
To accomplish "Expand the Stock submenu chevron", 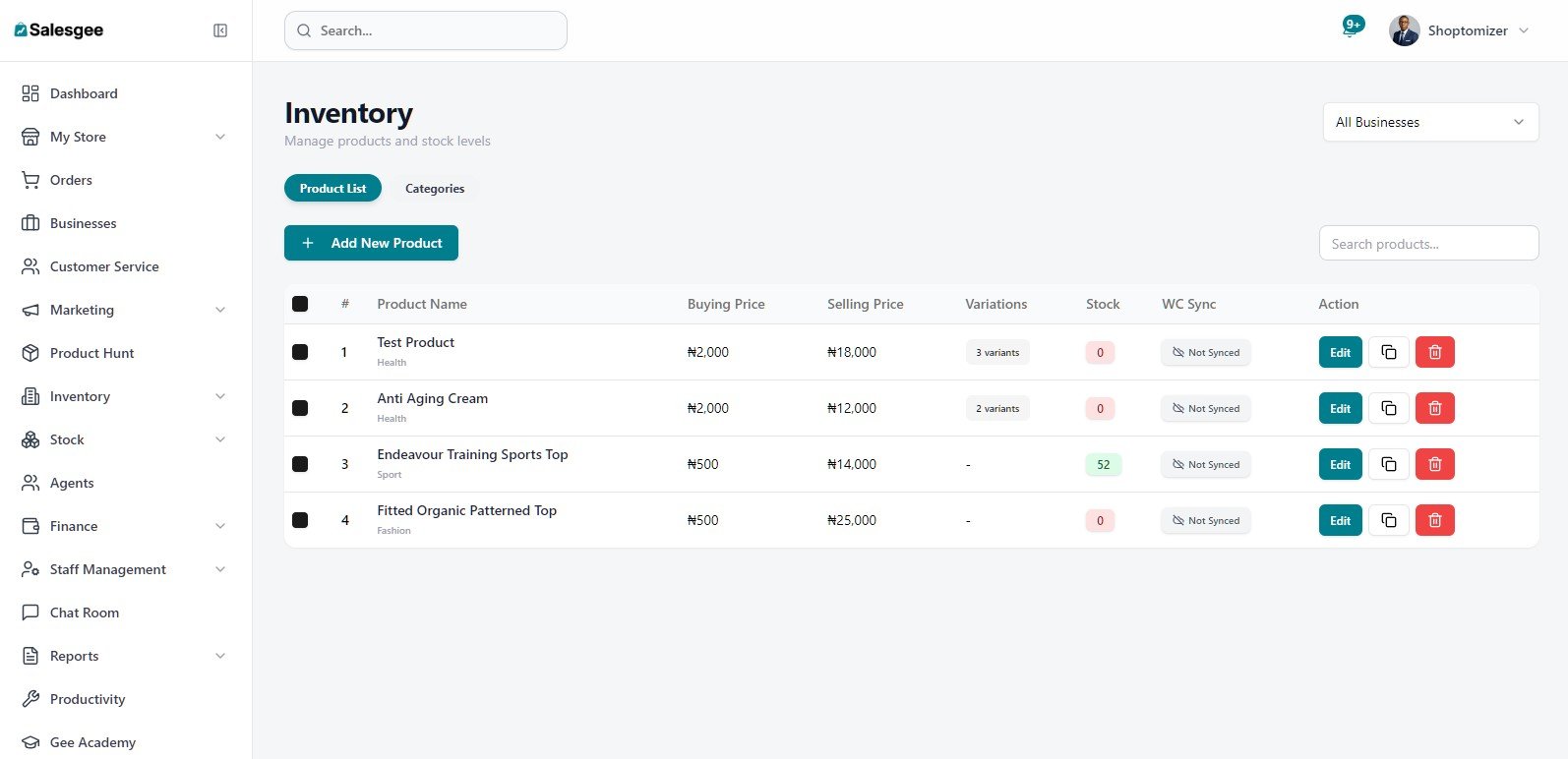I will tap(220, 439).
